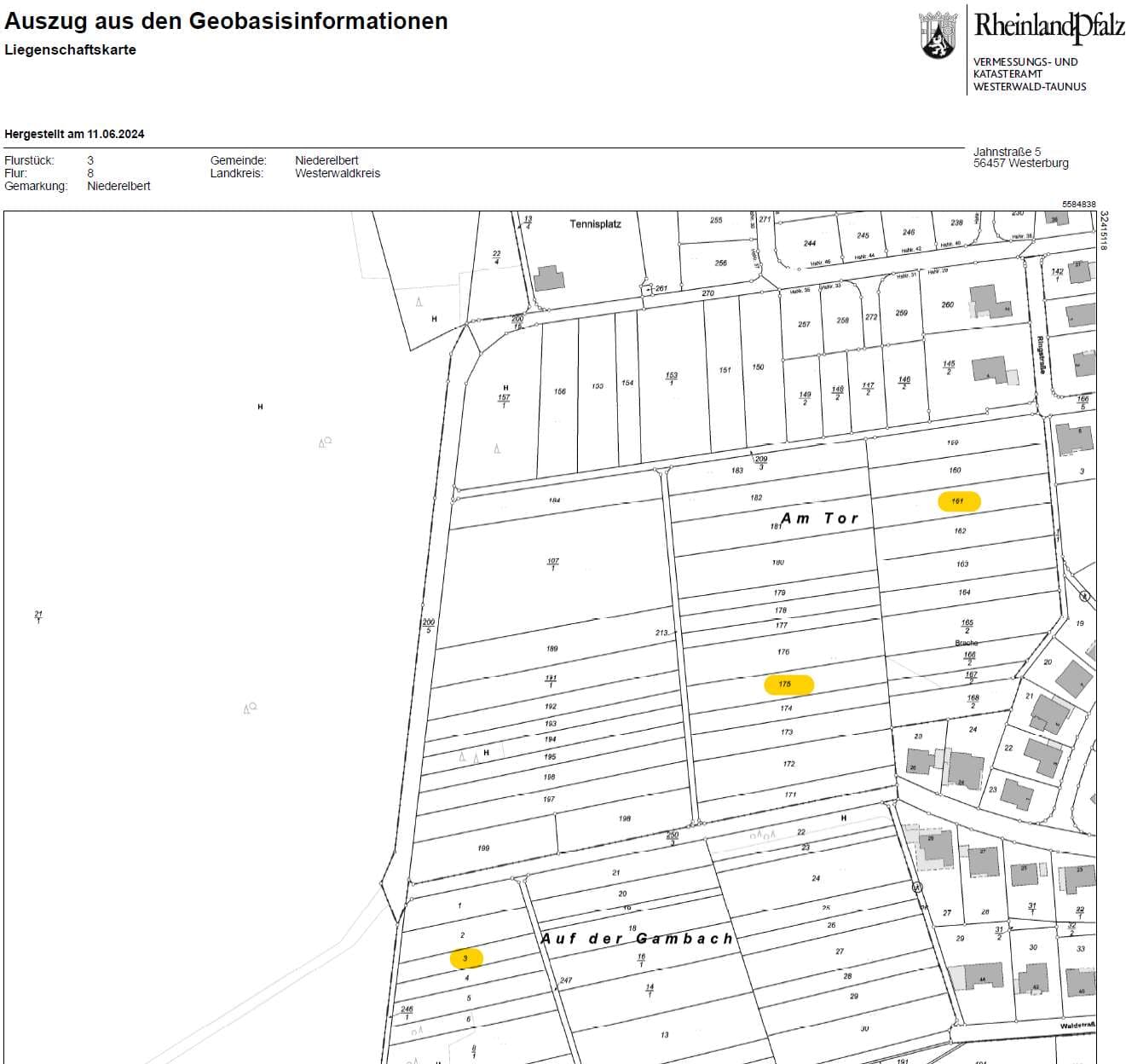The image size is (1126, 1064).
Task: Click the 'Auf der Gambach' field name
Action: [637, 938]
